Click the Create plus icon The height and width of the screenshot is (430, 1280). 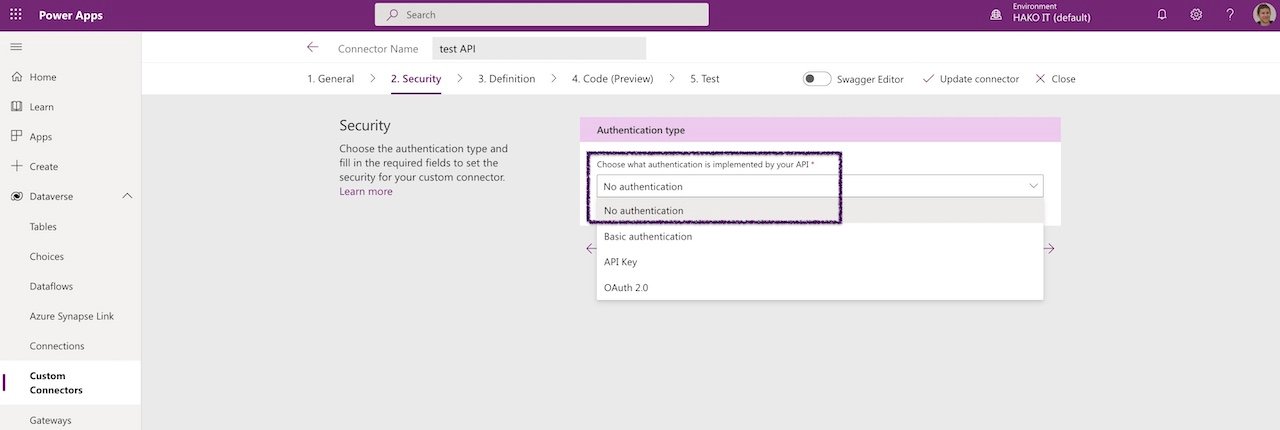point(16,166)
